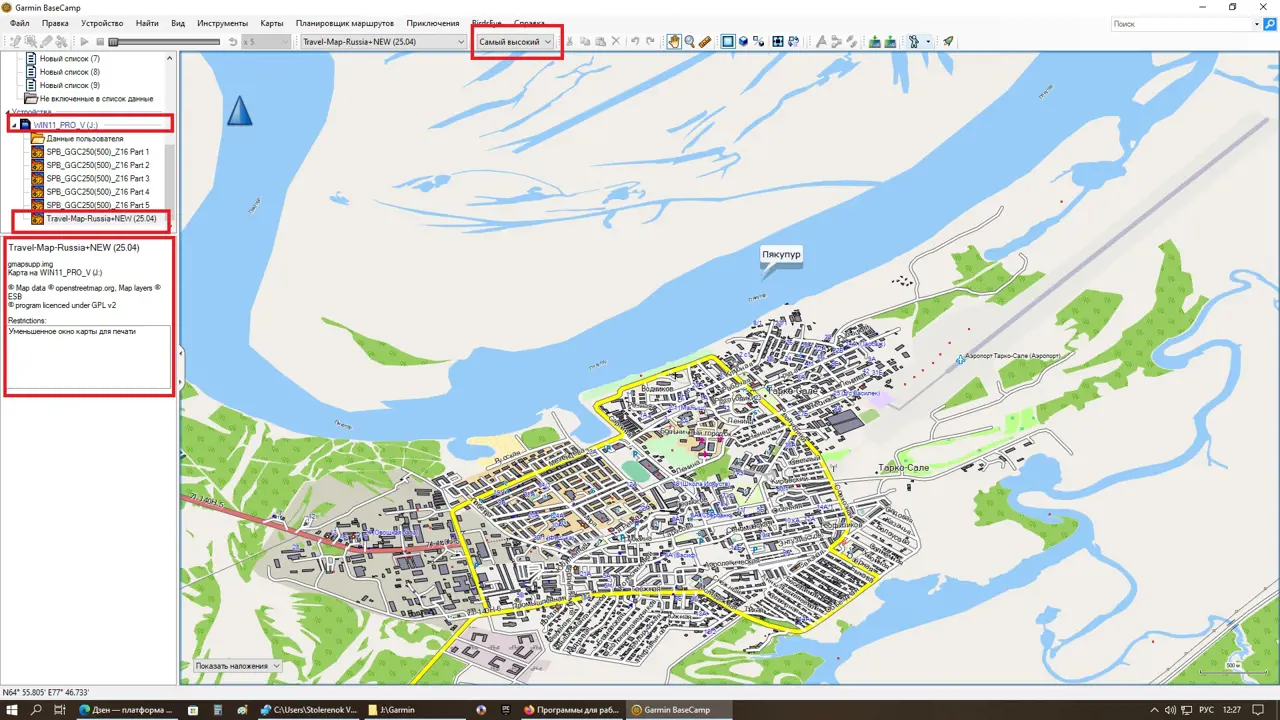Viewport: 1280px width, 720px height.
Task: Open the Инструменты menu
Action: 222,23
